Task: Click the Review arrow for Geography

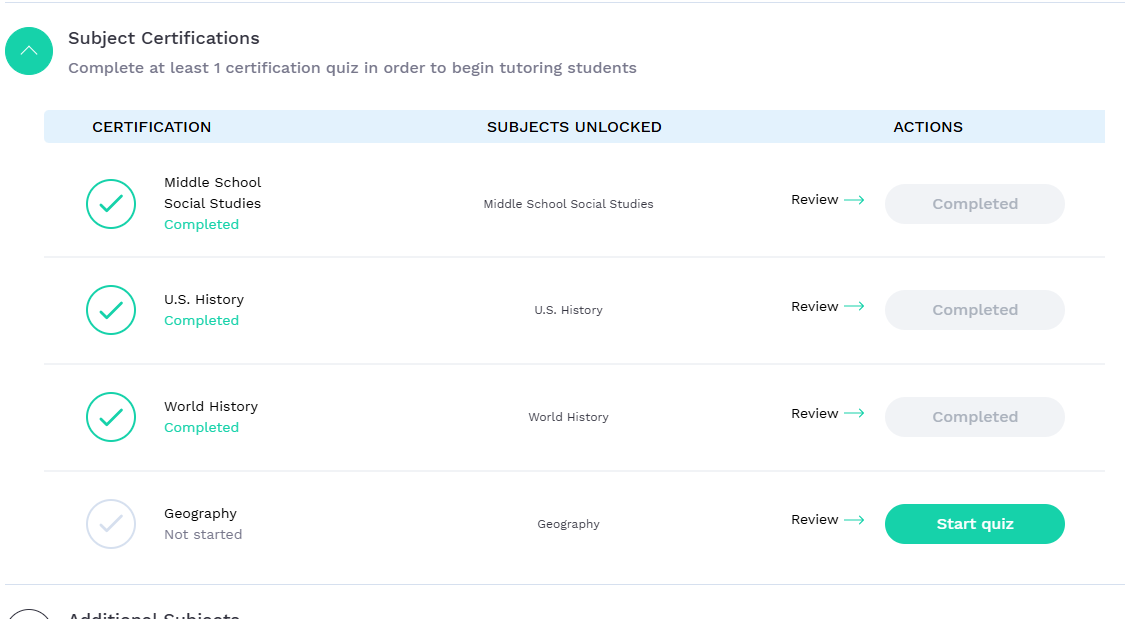Action: pyautogui.click(x=854, y=520)
